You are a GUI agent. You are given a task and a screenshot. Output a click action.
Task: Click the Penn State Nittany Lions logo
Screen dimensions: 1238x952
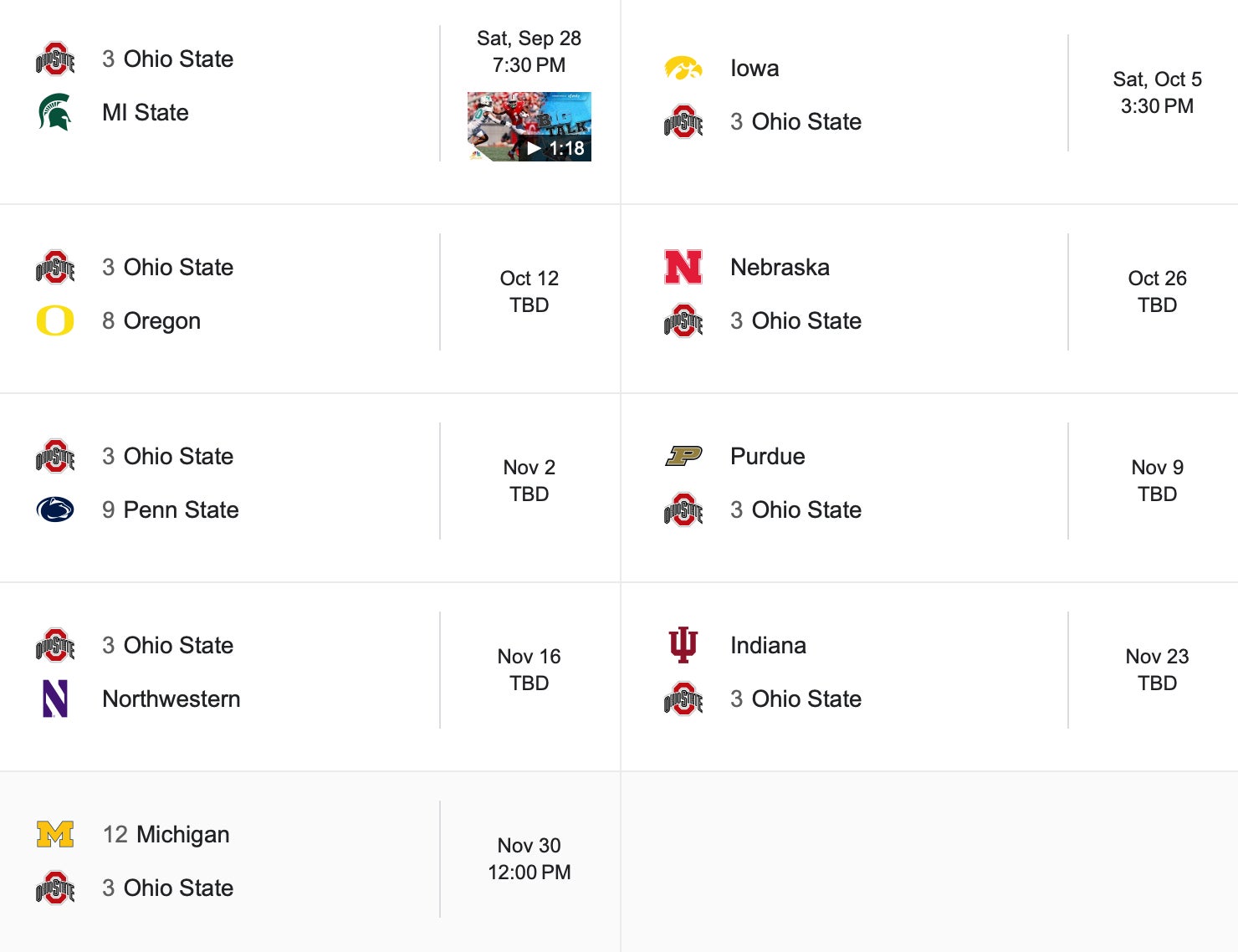click(x=55, y=509)
